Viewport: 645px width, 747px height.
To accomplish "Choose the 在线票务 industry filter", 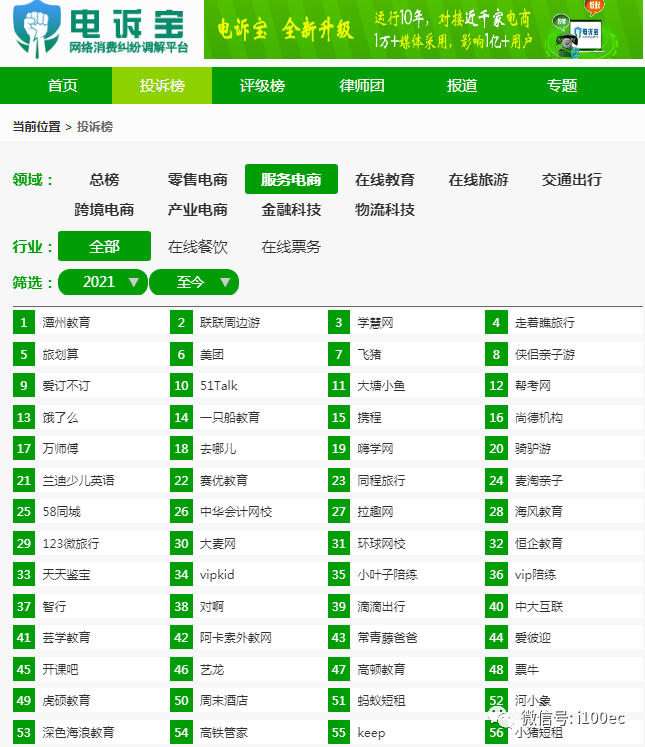I will click(x=291, y=246).
